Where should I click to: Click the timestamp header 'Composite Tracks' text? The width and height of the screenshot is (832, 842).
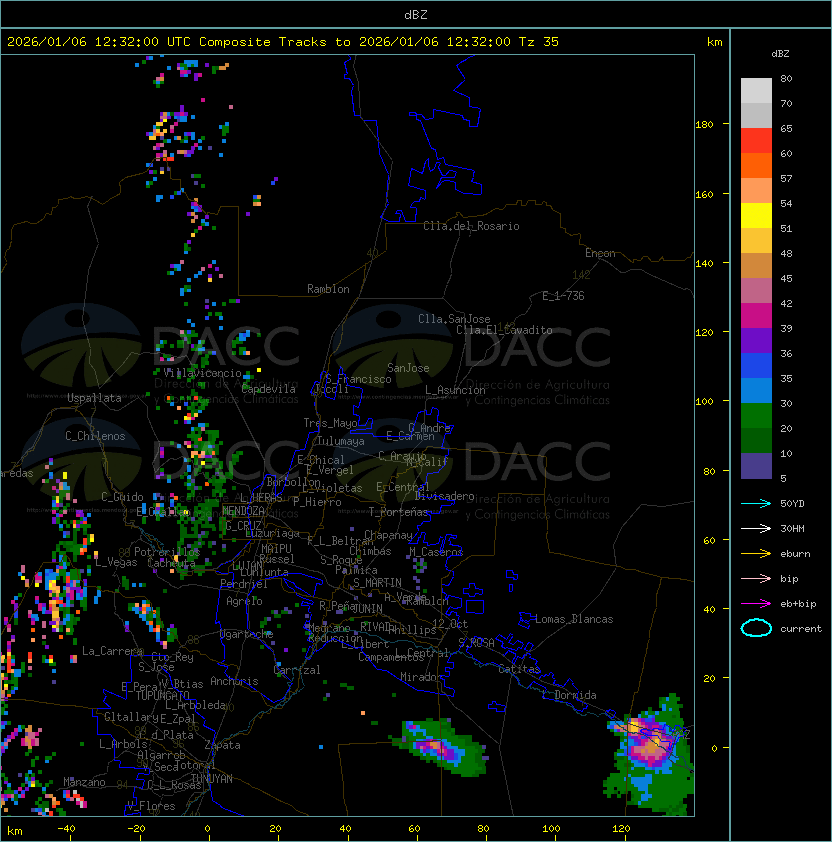263,42
